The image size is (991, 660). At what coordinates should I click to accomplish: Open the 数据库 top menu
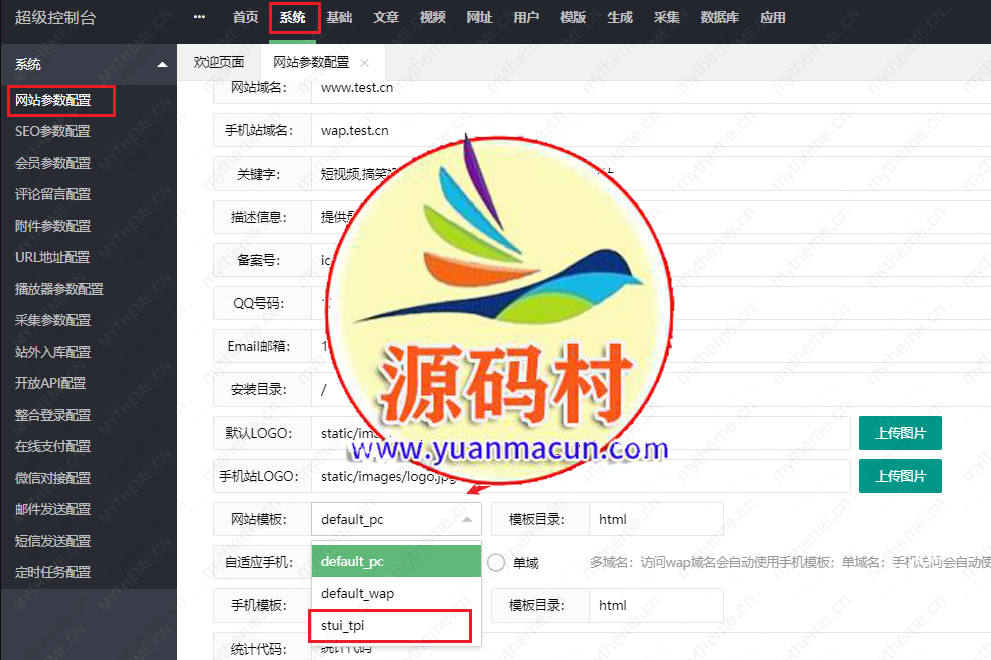click(x=719, y=16)
